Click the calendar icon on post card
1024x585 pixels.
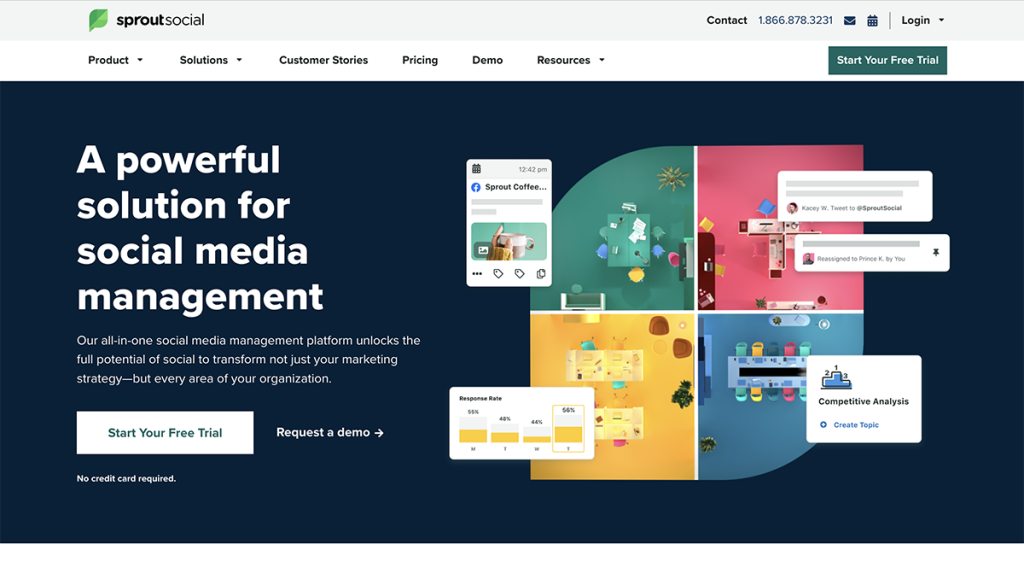pyautogui.click(x=477, y=169)
